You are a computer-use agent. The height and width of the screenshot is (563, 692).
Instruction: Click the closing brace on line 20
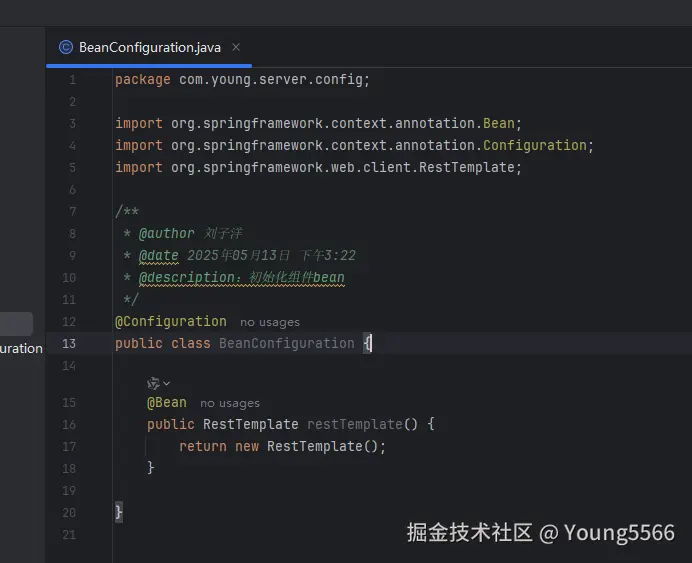[x=119, y=512]
